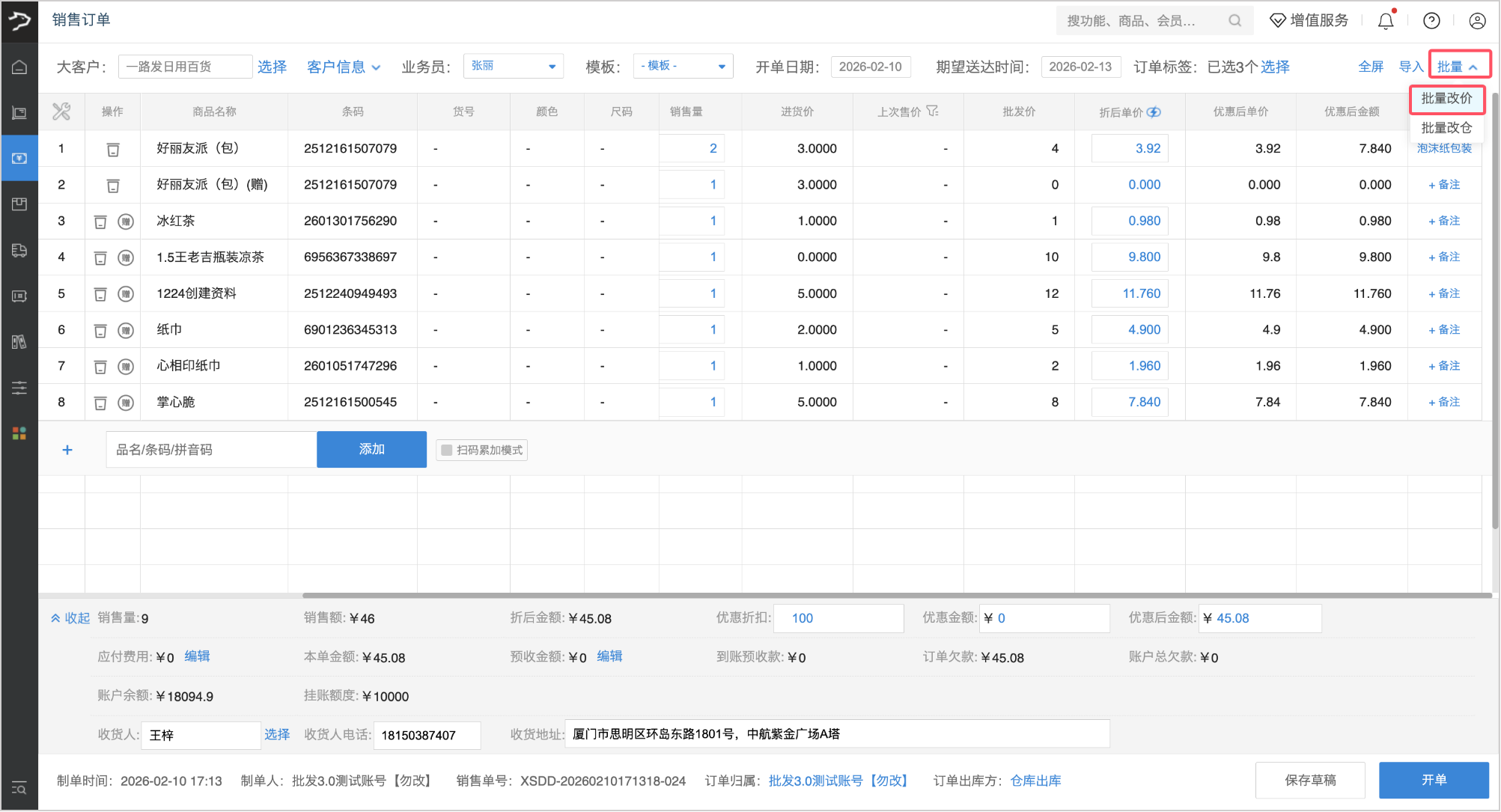Open the colored apps grid icon in sidebar

(x=19, y=433)
